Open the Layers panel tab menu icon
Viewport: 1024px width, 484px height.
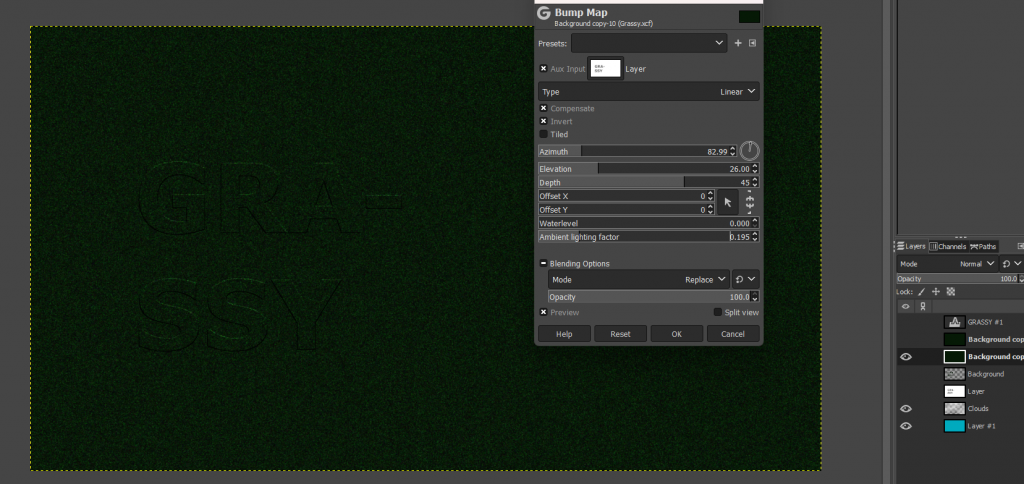tap(1020, 246)
